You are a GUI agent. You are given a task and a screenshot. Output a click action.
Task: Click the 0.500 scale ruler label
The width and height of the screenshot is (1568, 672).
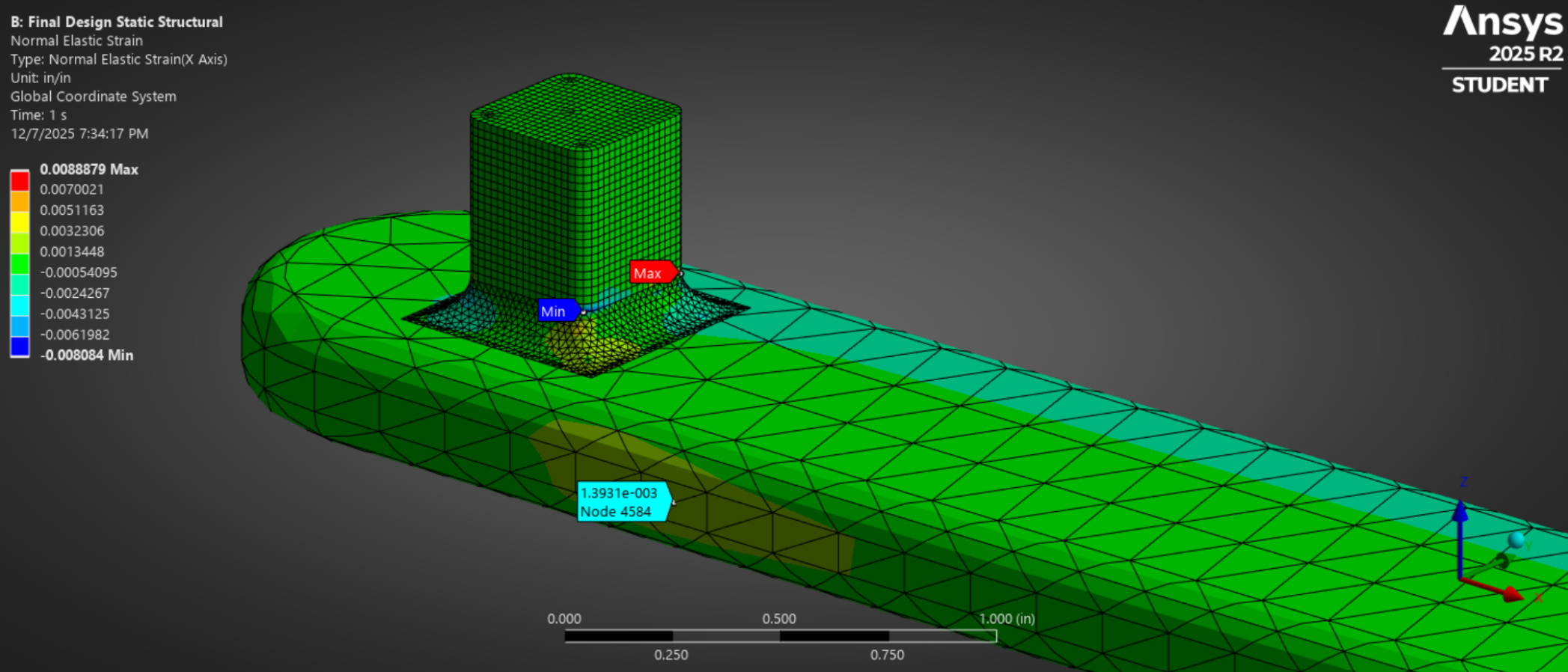779,619
